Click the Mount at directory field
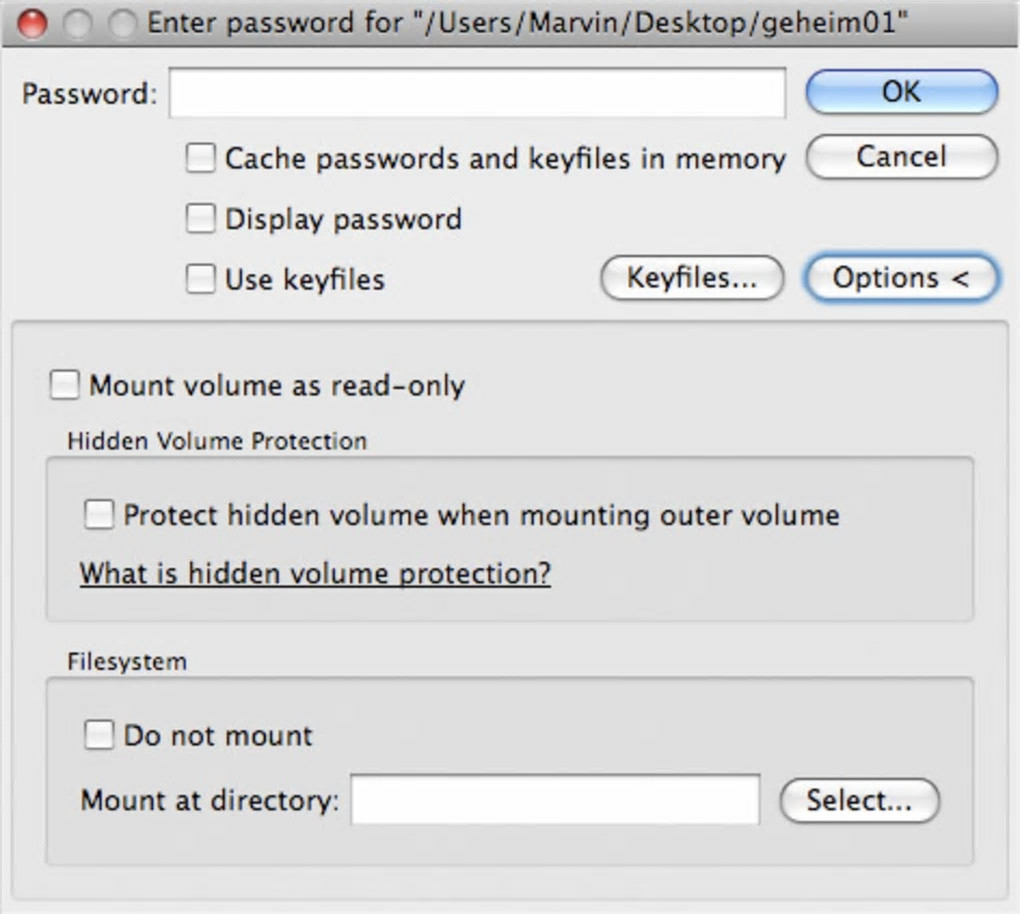Image resolution: width=1020 pixels, height=914 pixels. (555, 800)
